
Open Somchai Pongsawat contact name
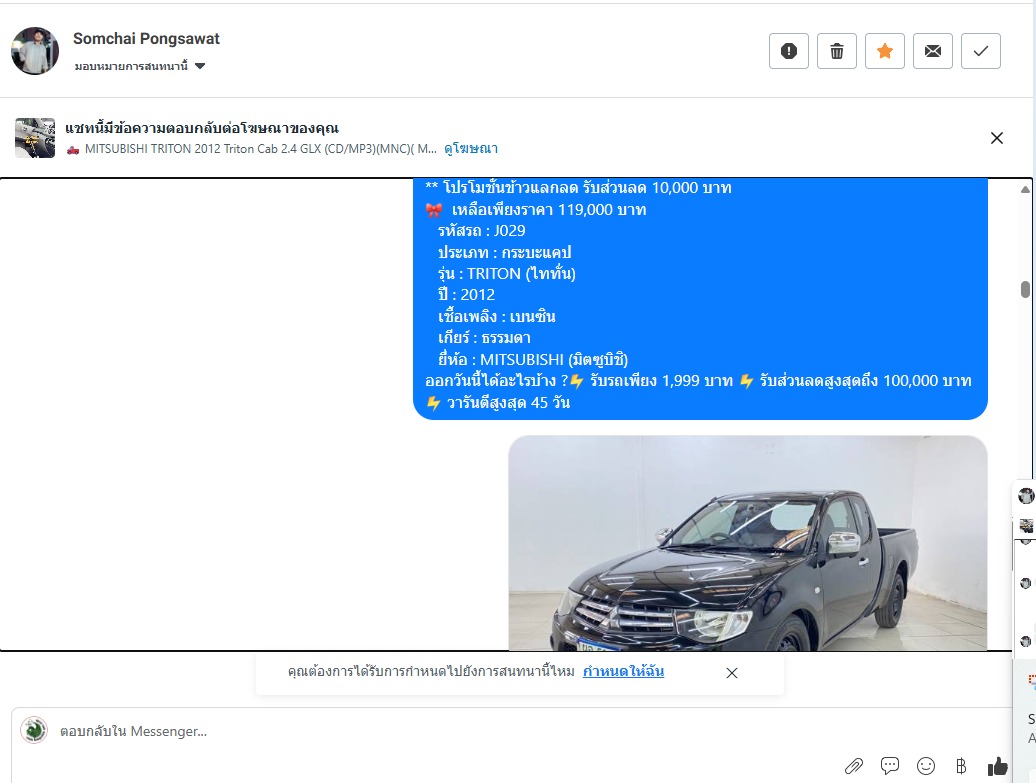pos(146,39)
